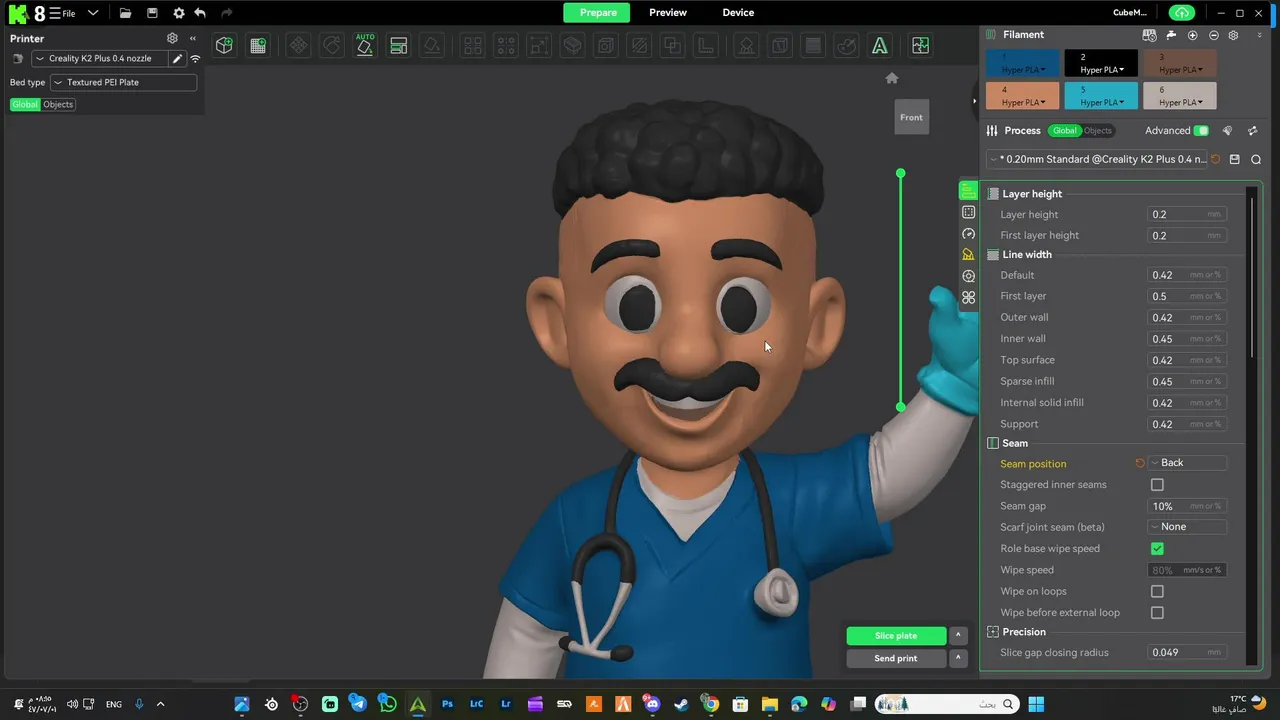Open the Support settings side tab

968,254
